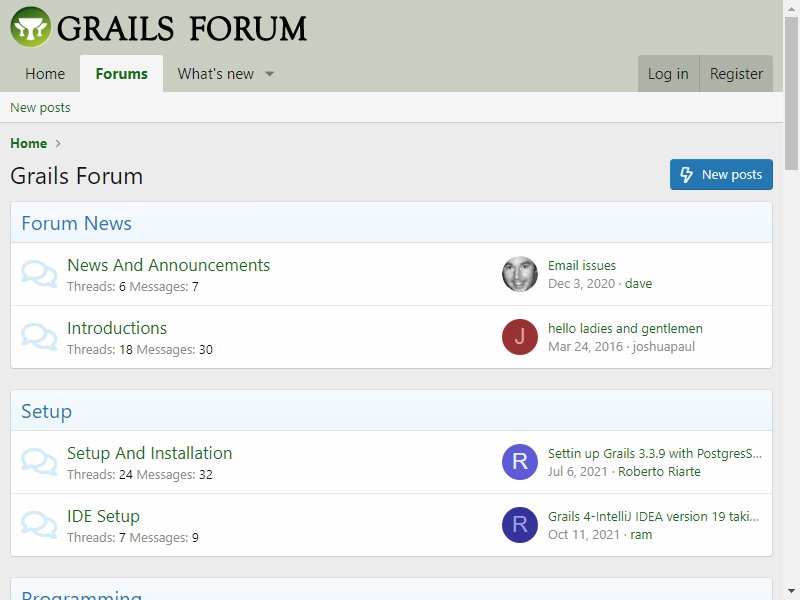
Task: Click the 'Oct 11, 2021' date
Action: pyautogui.click(x=584, y=535)
